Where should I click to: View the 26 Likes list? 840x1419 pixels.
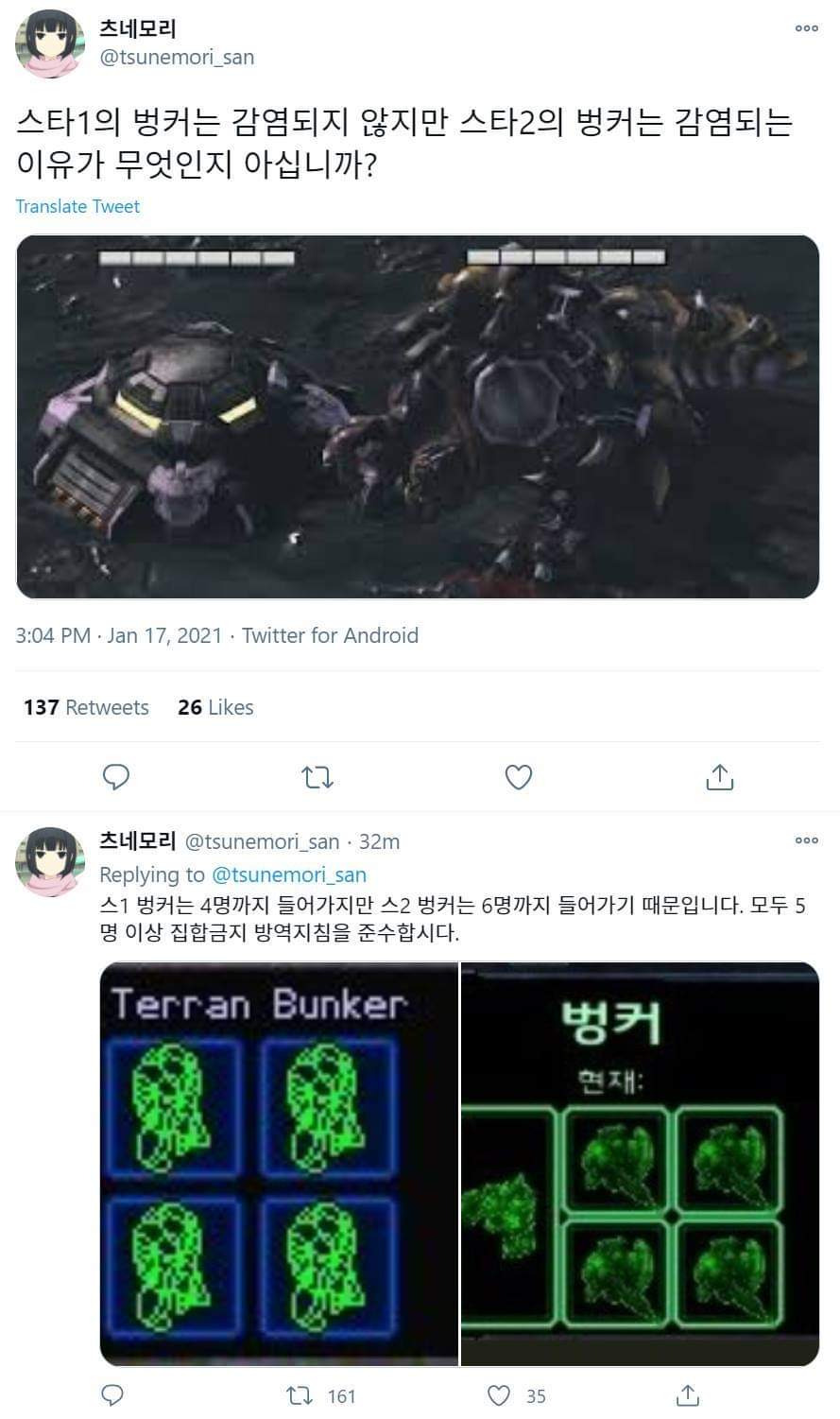coord(215,707)
